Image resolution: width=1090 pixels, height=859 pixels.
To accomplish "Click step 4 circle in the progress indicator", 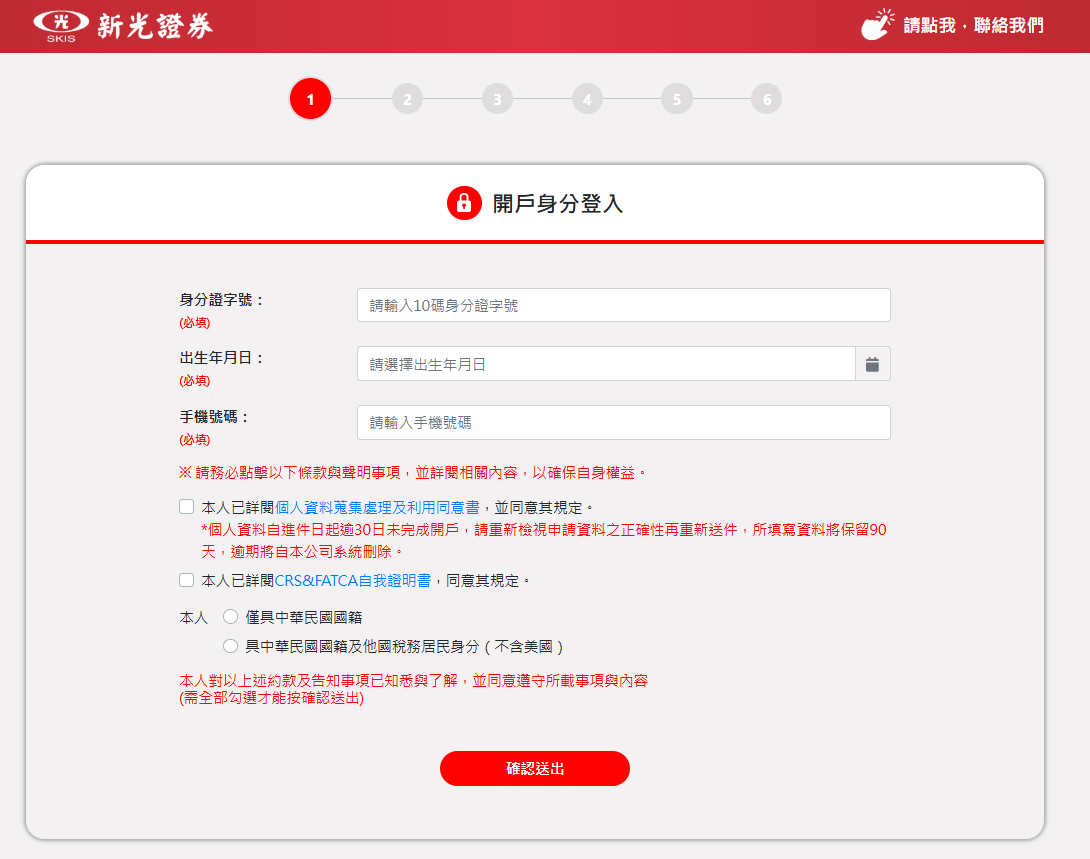I will 587,99.
